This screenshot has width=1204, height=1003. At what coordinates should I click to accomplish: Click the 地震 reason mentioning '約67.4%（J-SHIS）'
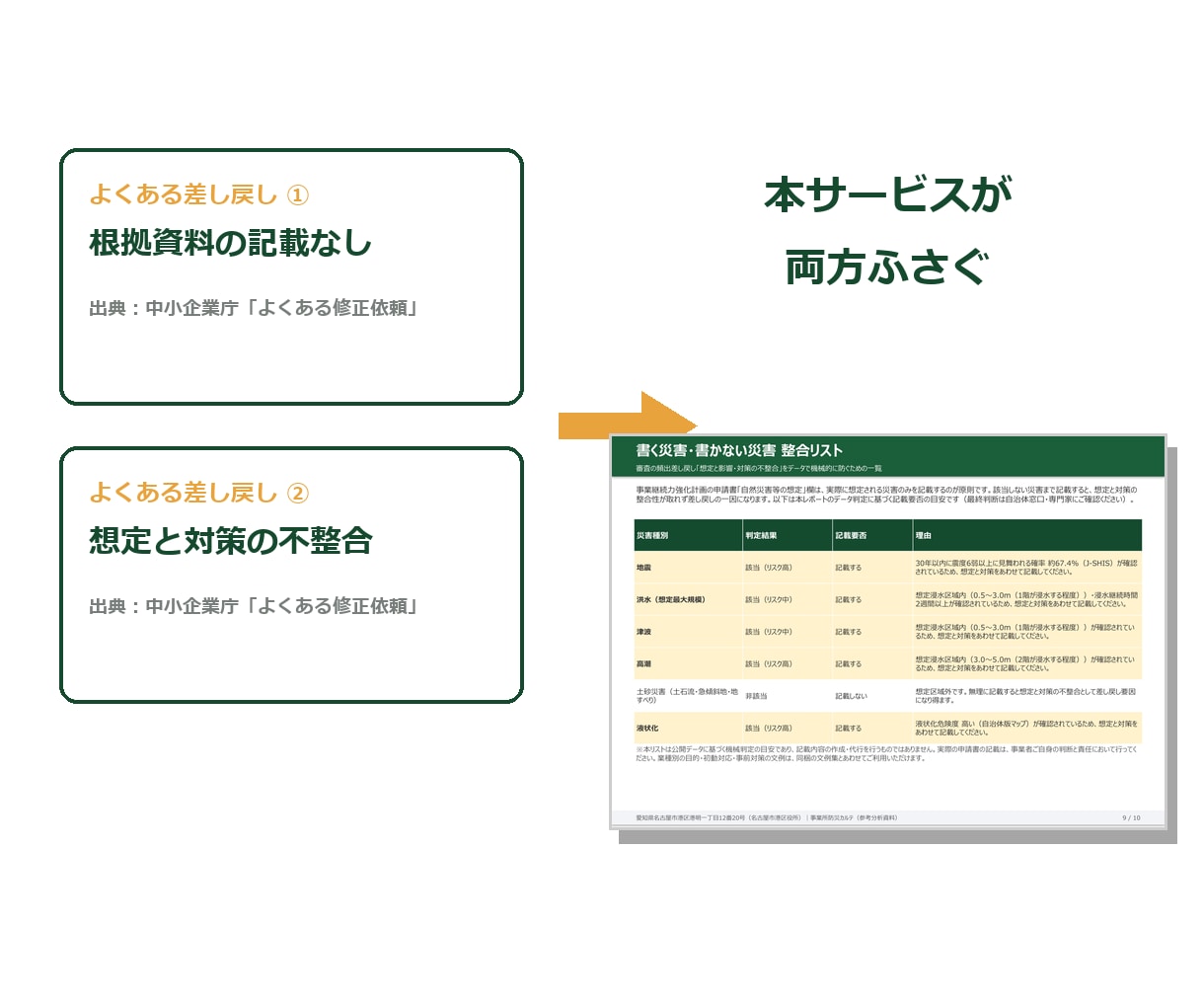pos(1026,568)
